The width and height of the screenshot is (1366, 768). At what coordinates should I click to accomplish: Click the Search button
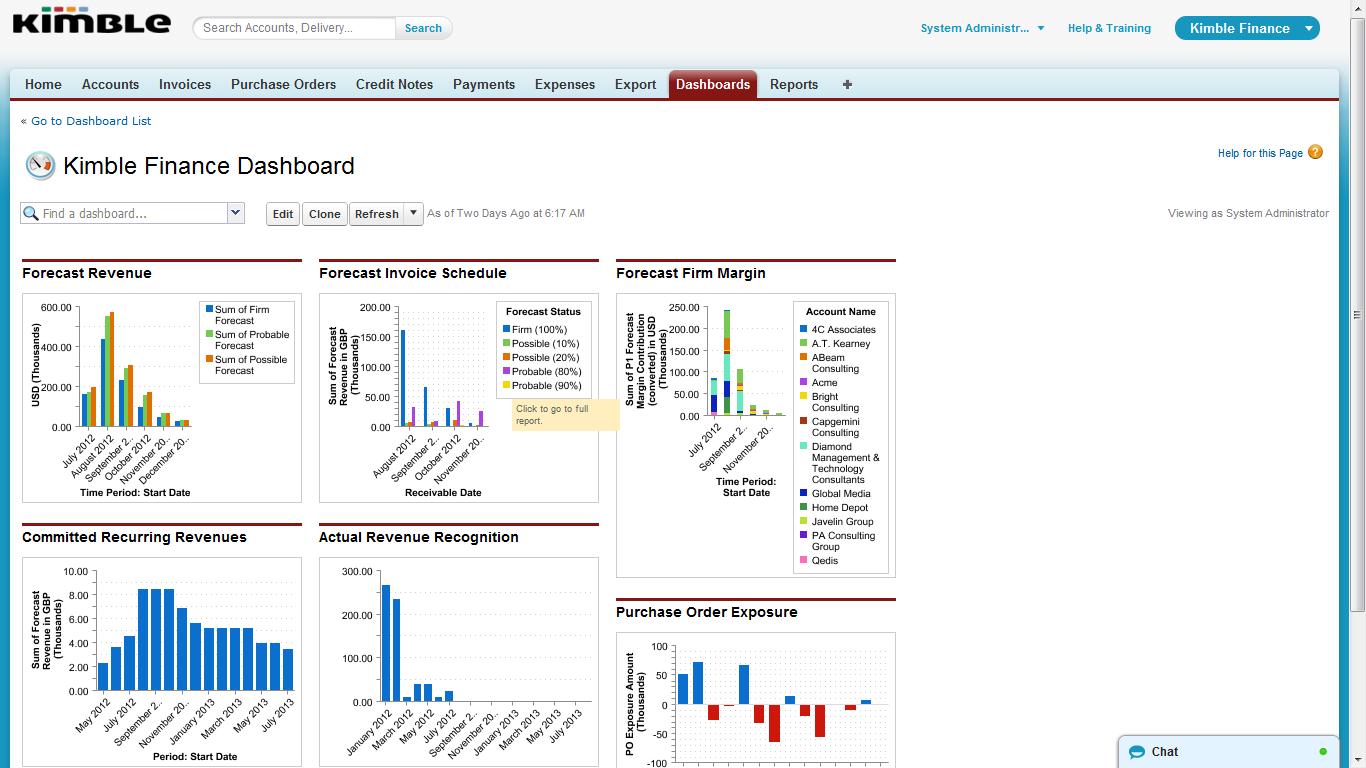coord(423,28)
